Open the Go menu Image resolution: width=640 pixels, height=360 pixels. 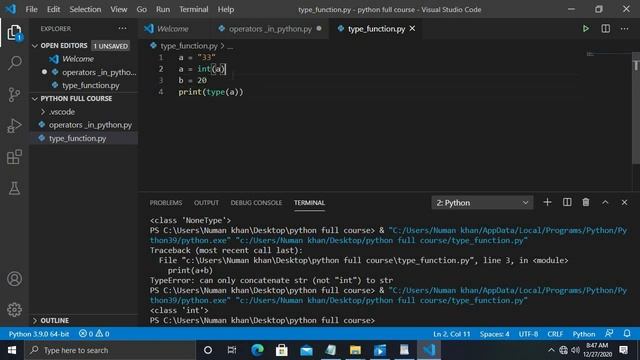pyautogui.click(x=141, y=9)
